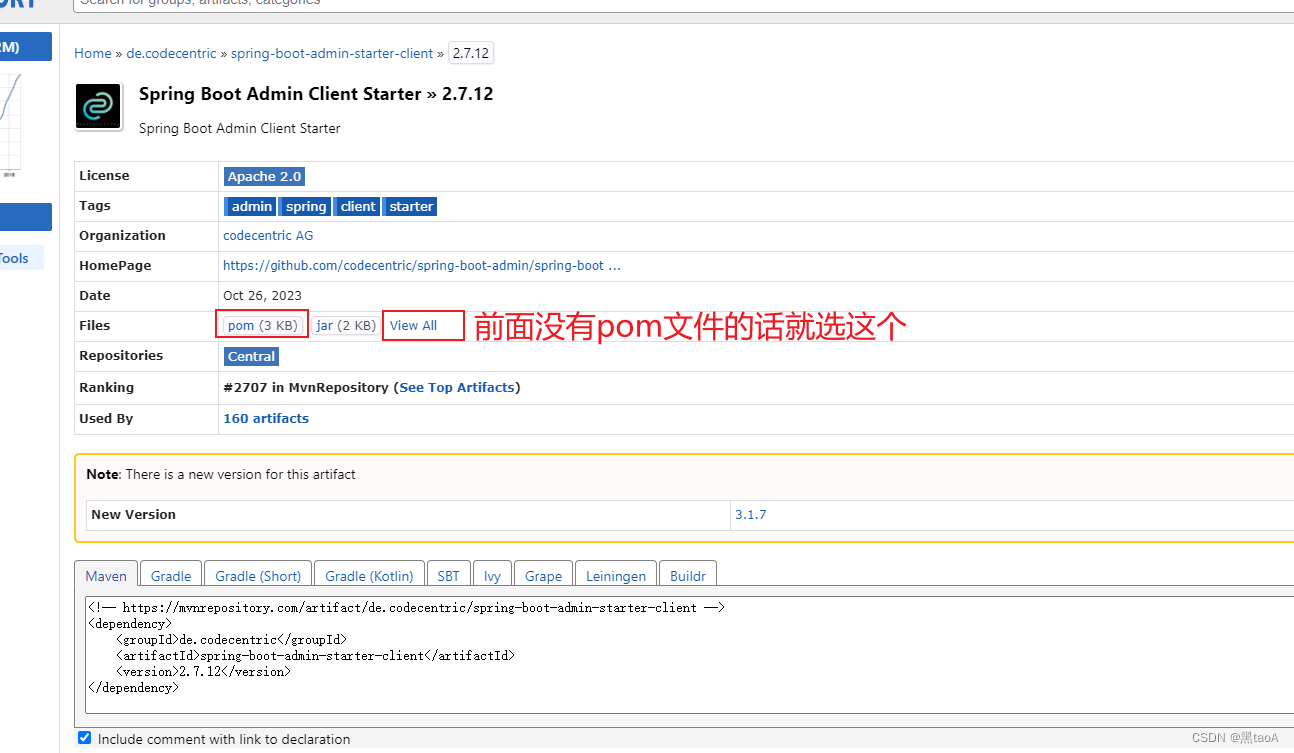Click the Spring Boot Admin Client Starter heading
Image resolution: width=1294 pixels, height=753 pixels.
[316, 94]
